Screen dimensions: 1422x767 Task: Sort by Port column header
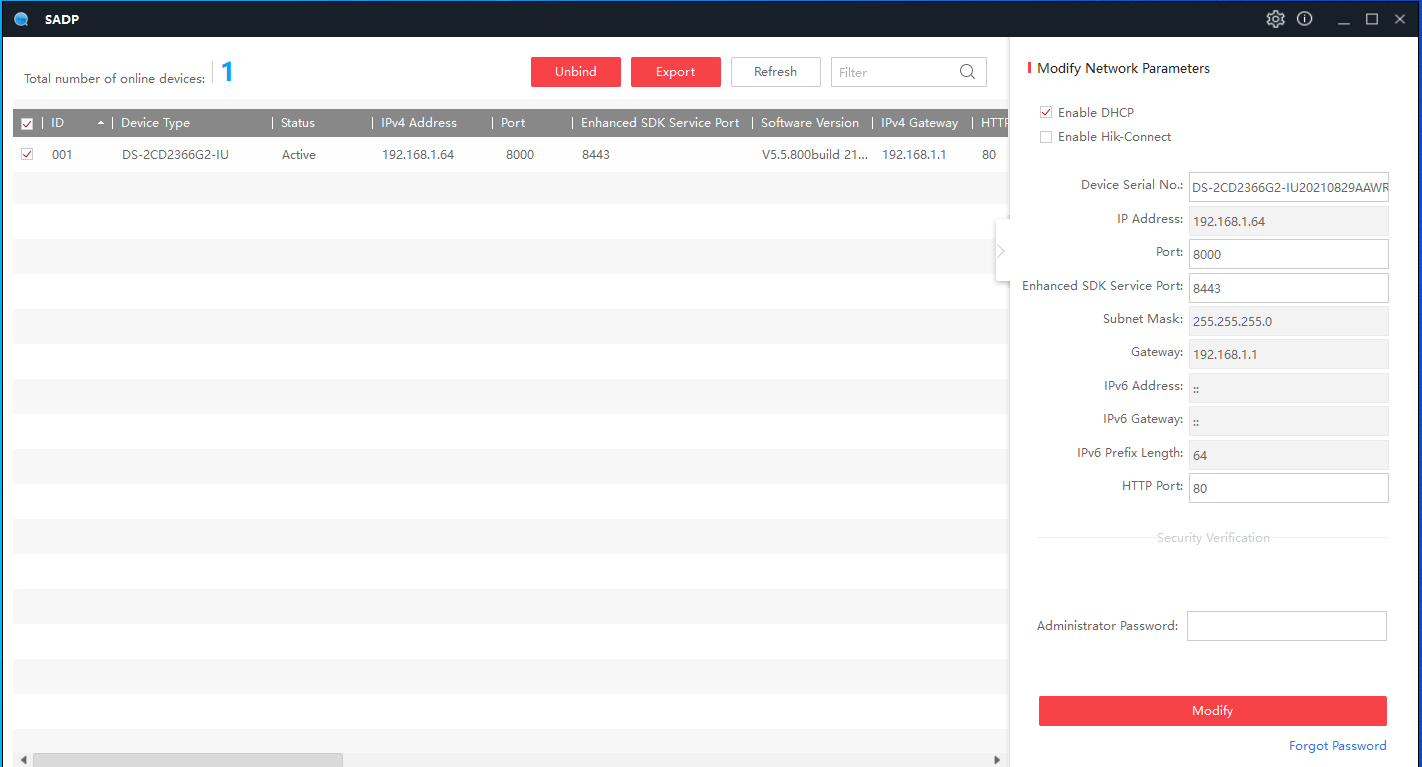tap(513, 123)
